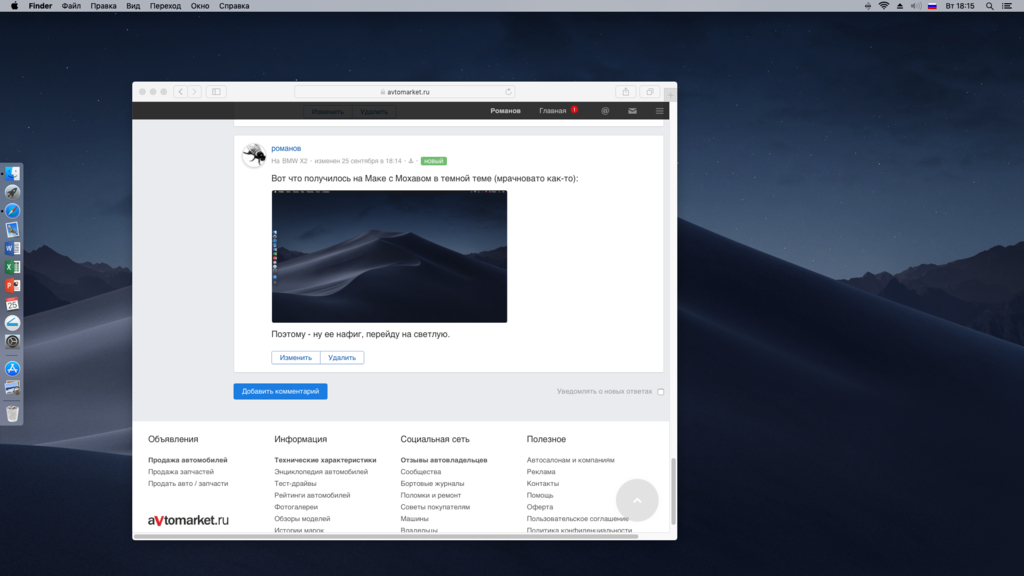Open Романов profile in site header
This screenshot has height=576, width=1024.
(x=505, y=111)
